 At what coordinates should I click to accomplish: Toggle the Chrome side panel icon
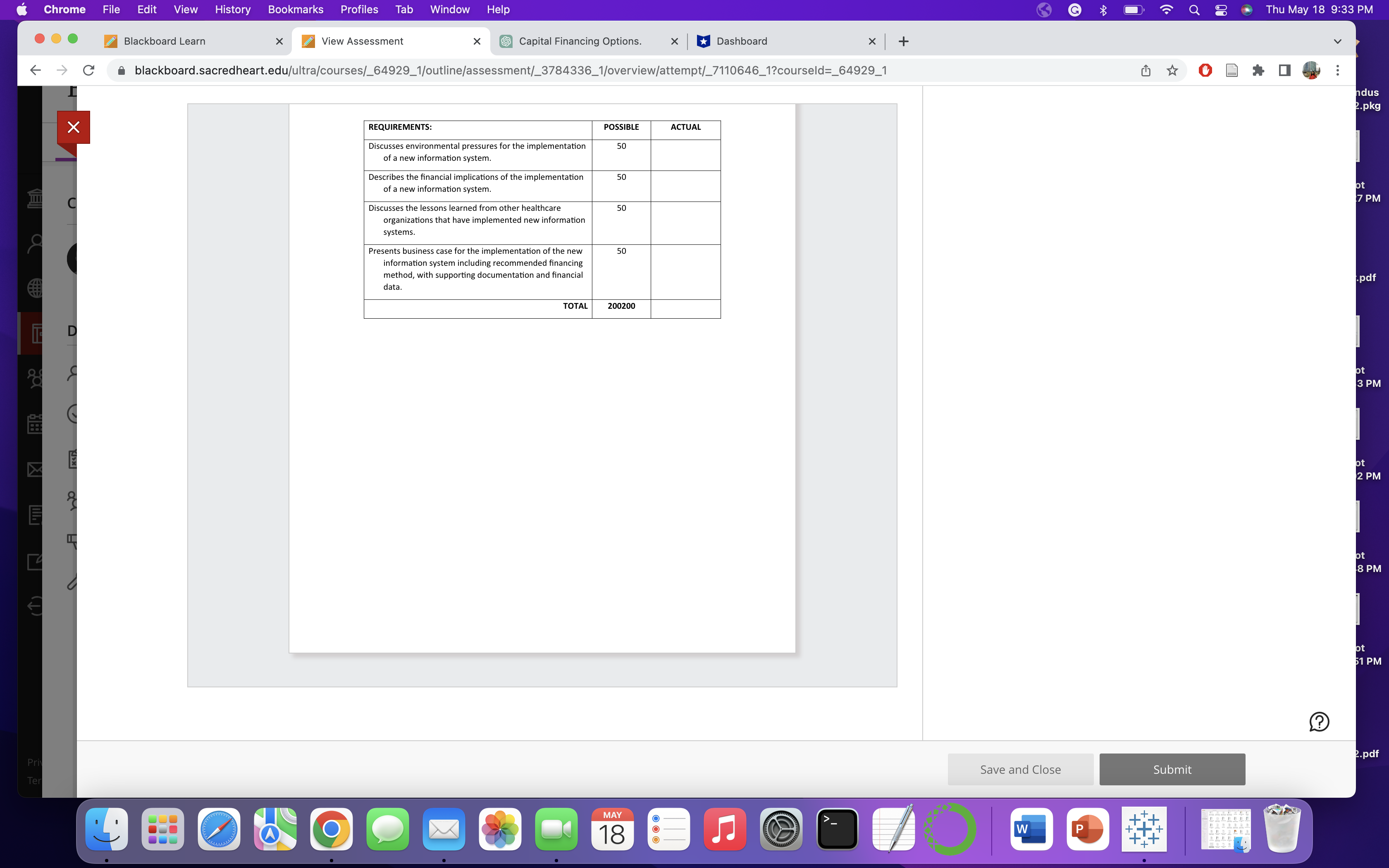click(1284, 71)
